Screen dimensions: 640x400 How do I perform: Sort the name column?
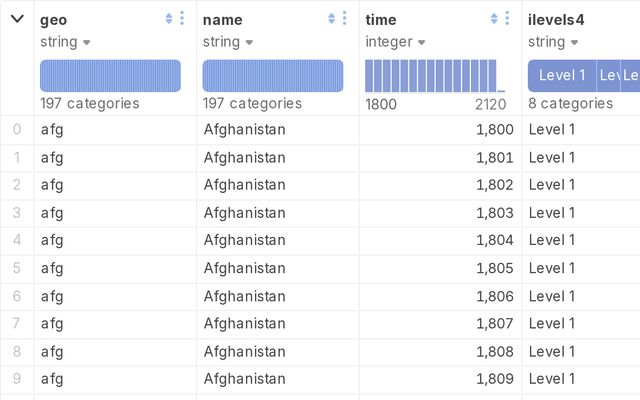[332, 18]
